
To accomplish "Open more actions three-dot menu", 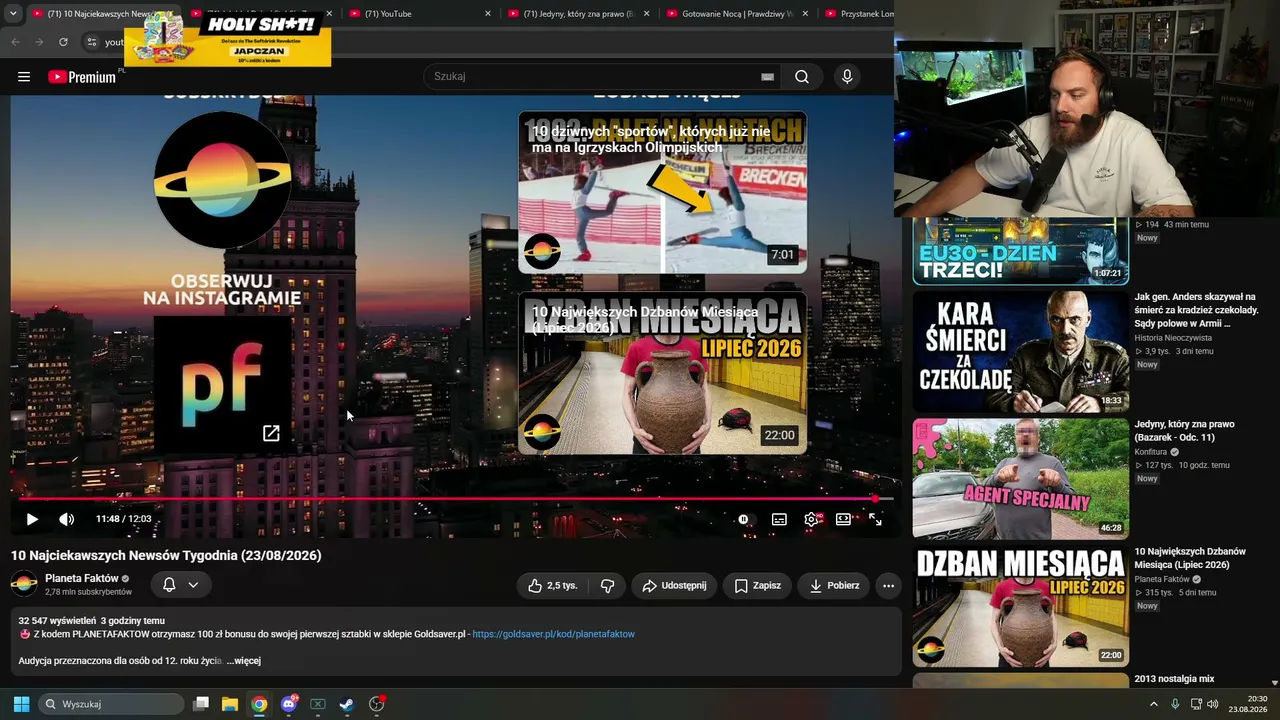I will [888, 586].
